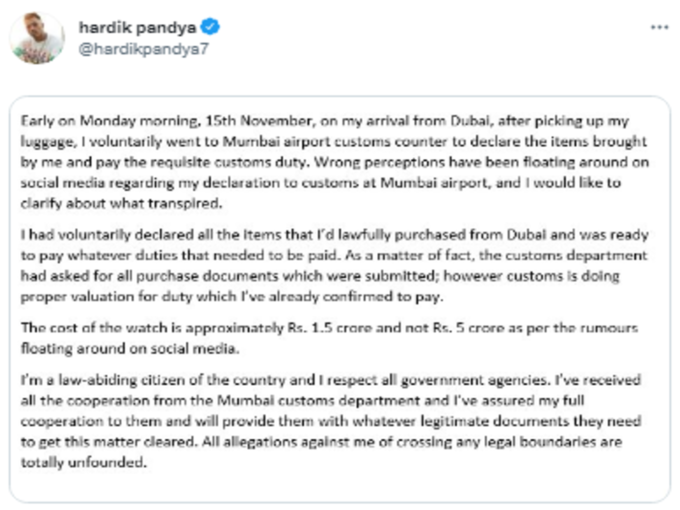Open hardik pandya's profile picture

(37, 38)
